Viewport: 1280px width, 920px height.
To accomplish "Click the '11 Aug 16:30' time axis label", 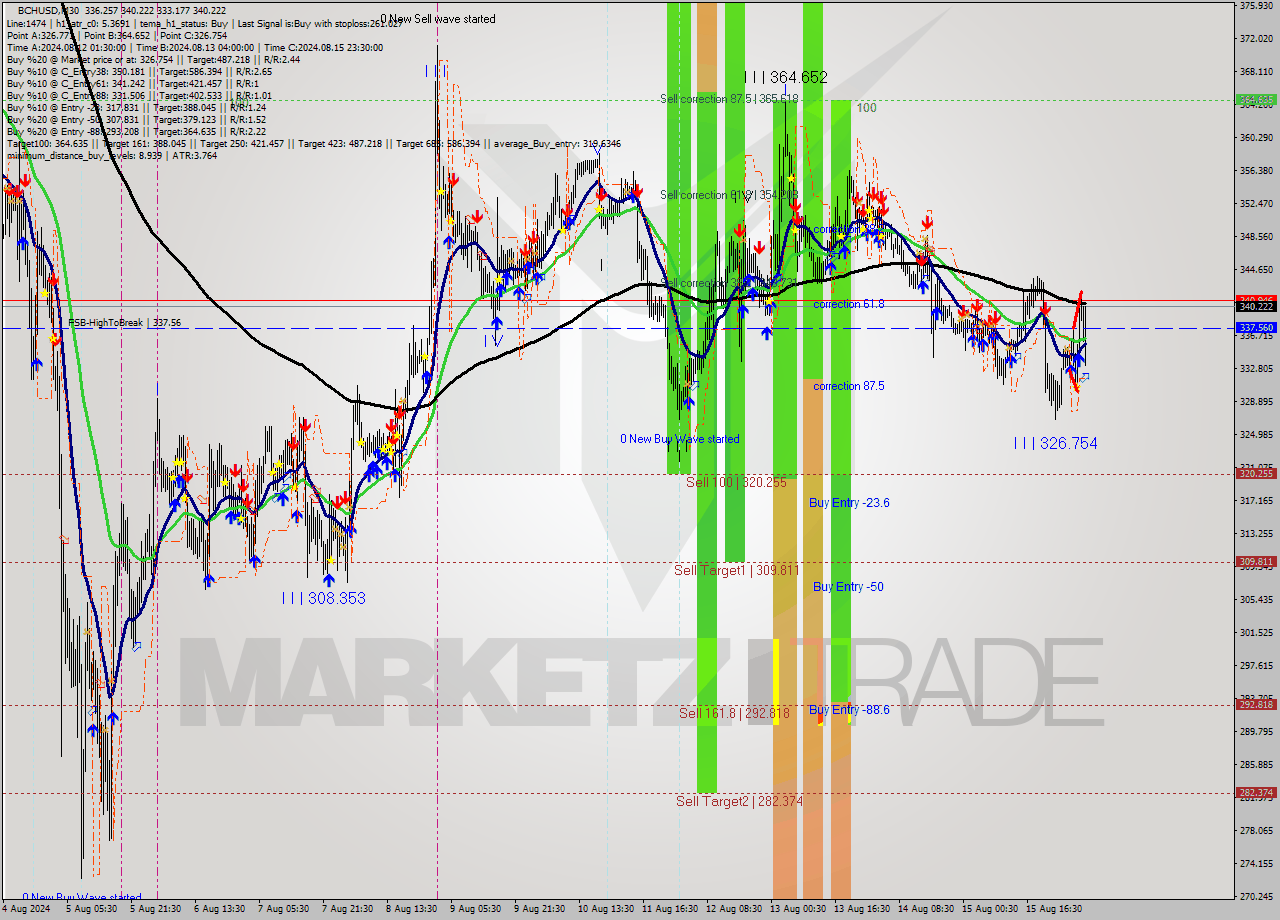I will 670,909.
